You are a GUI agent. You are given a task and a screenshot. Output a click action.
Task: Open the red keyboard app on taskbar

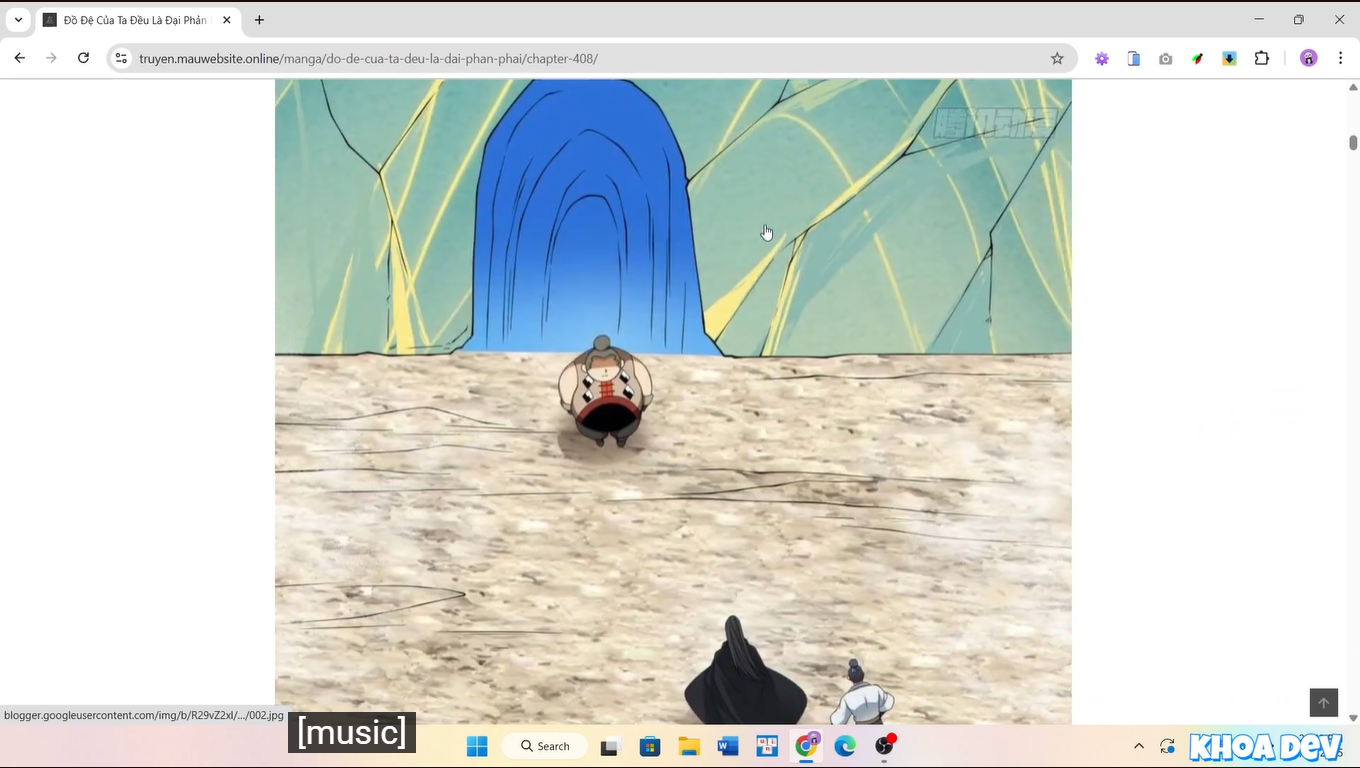tap(767, 746)
